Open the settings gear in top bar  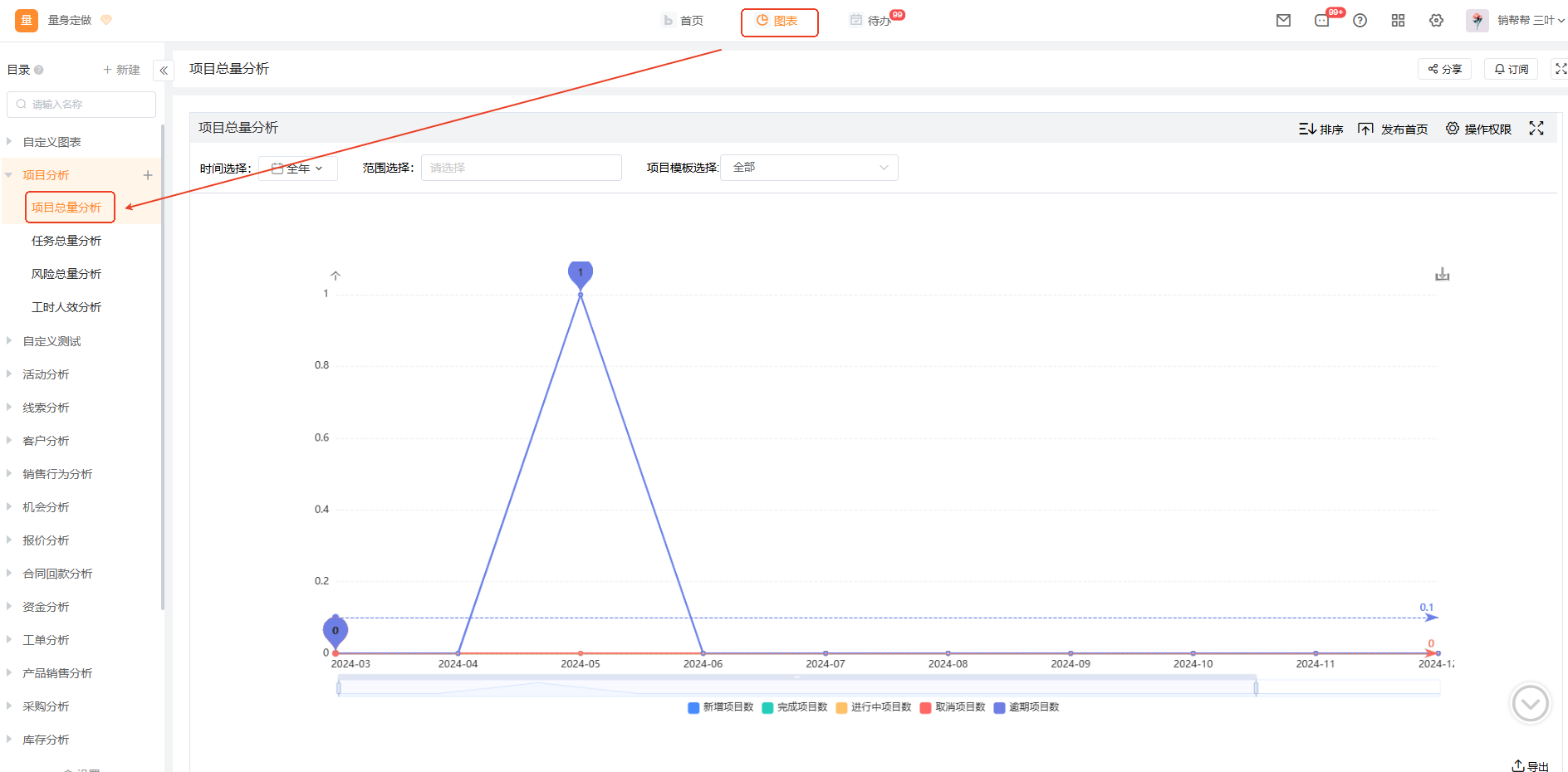(1436, 21)
